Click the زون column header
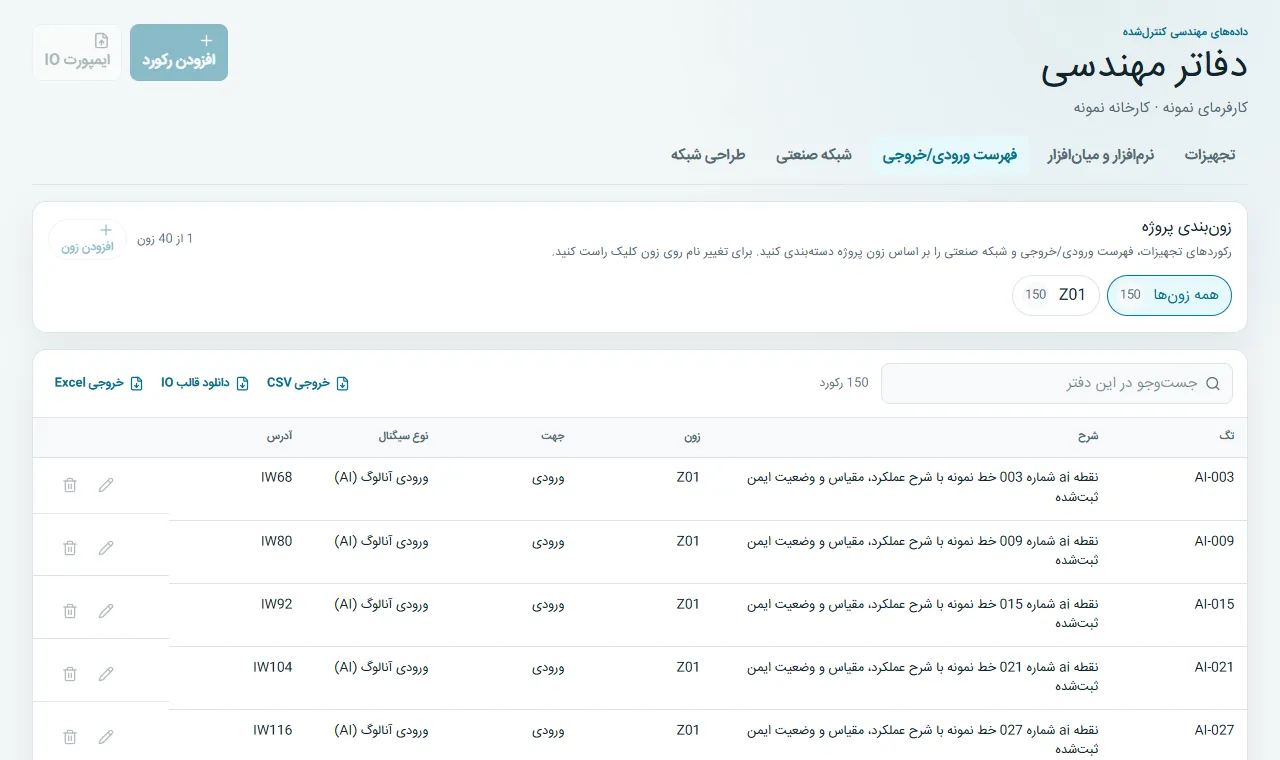The width and height of the screenshot is (1280, 760). tap(692, 437)
